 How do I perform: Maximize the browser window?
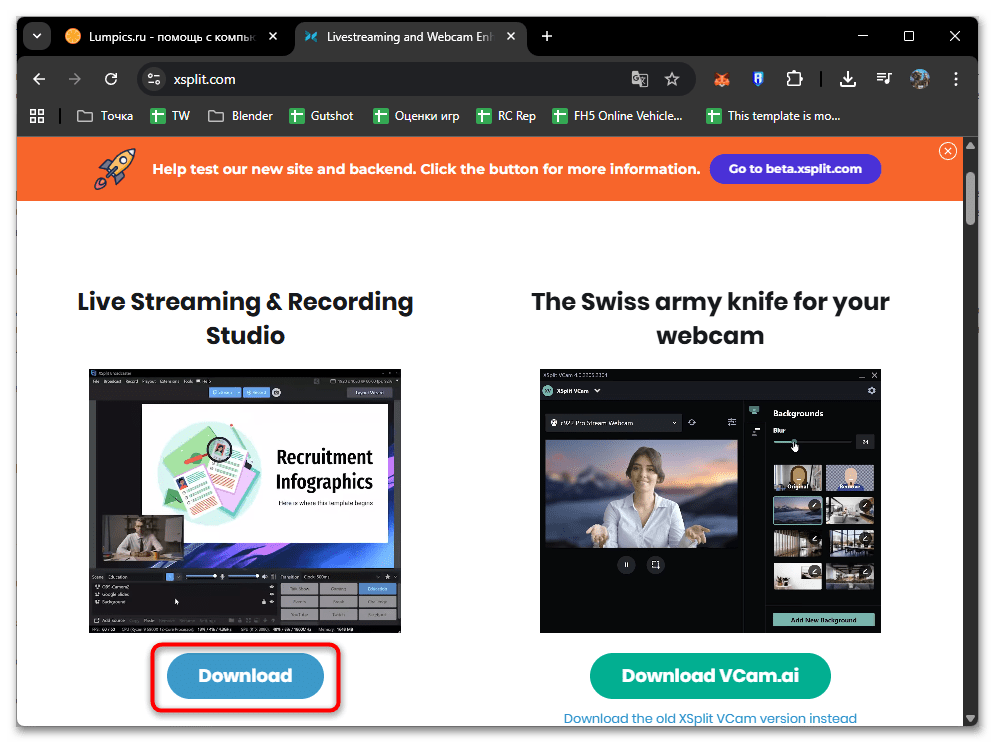[x=909, y=36]
